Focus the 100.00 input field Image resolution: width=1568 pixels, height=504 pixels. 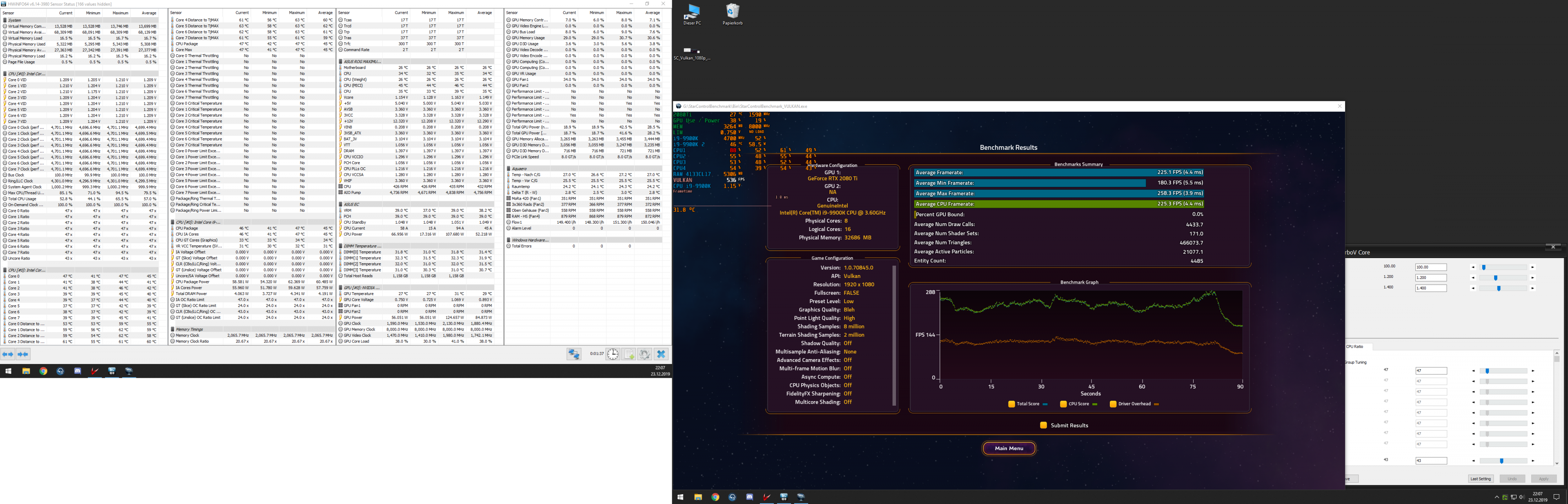click(1431, 267)
